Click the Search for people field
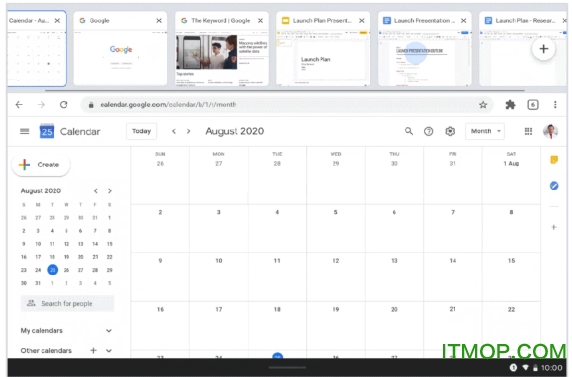 click(67, 303)
